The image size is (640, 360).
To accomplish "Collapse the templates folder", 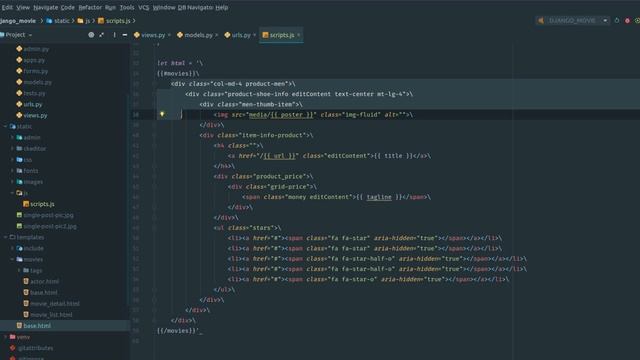I will (5, 237).
